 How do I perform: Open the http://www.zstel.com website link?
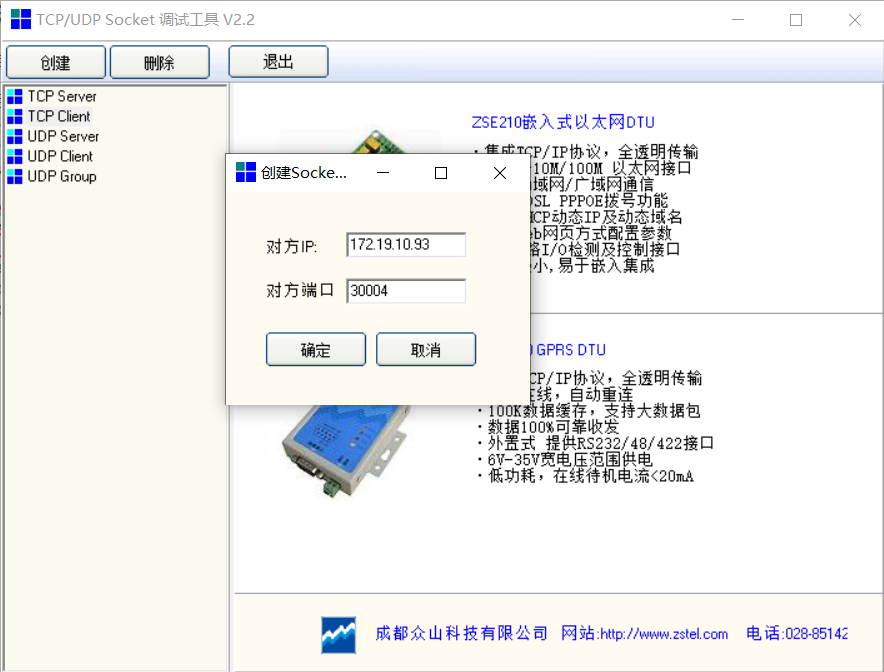[664, 634]
